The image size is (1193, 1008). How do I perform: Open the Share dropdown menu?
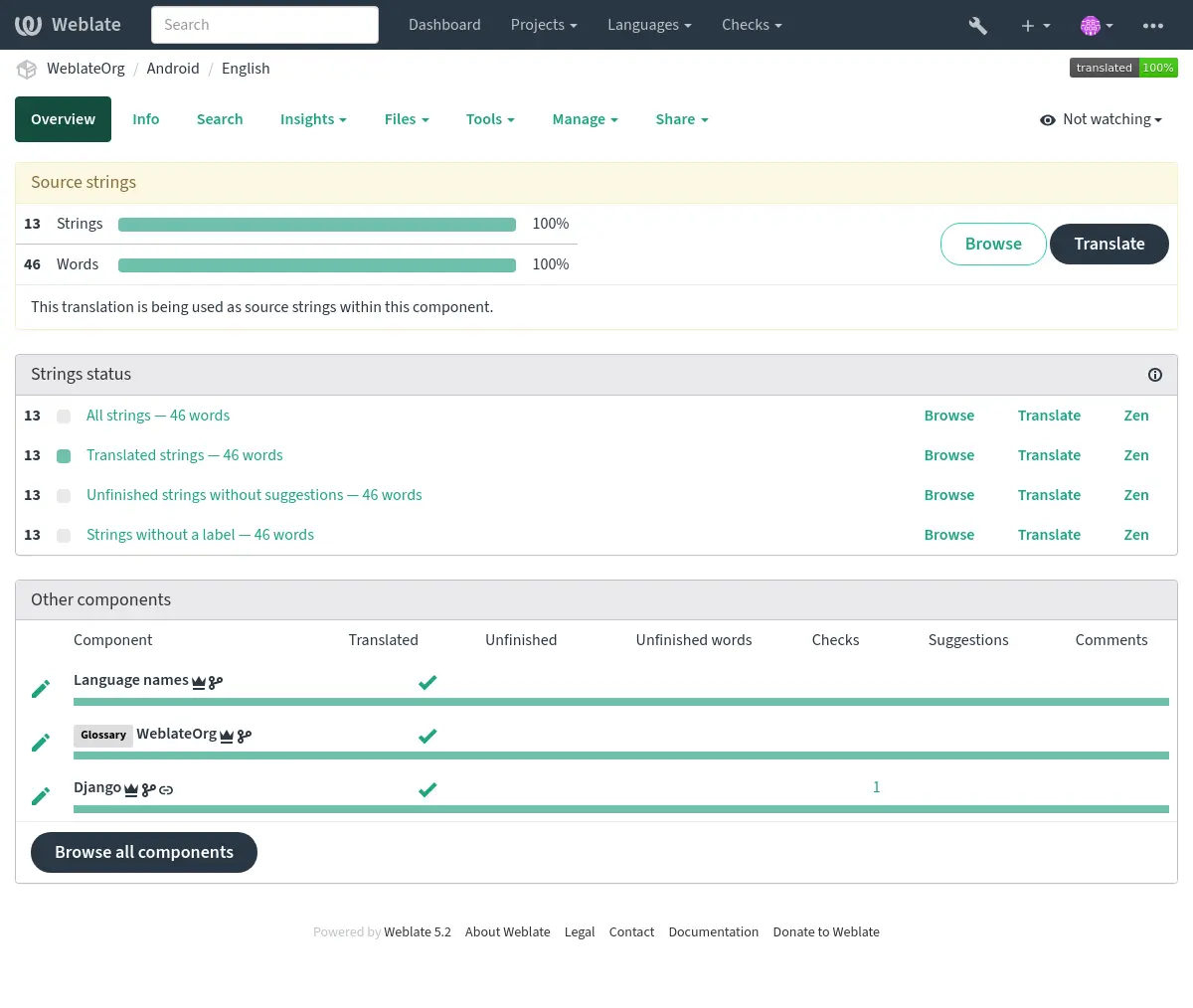(682, 119)
